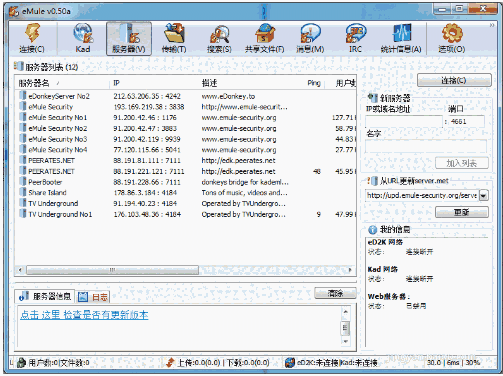Open the Shared Files toolbar icon
The height and width of the screenshot is (376, 503).
click(265, 33)
